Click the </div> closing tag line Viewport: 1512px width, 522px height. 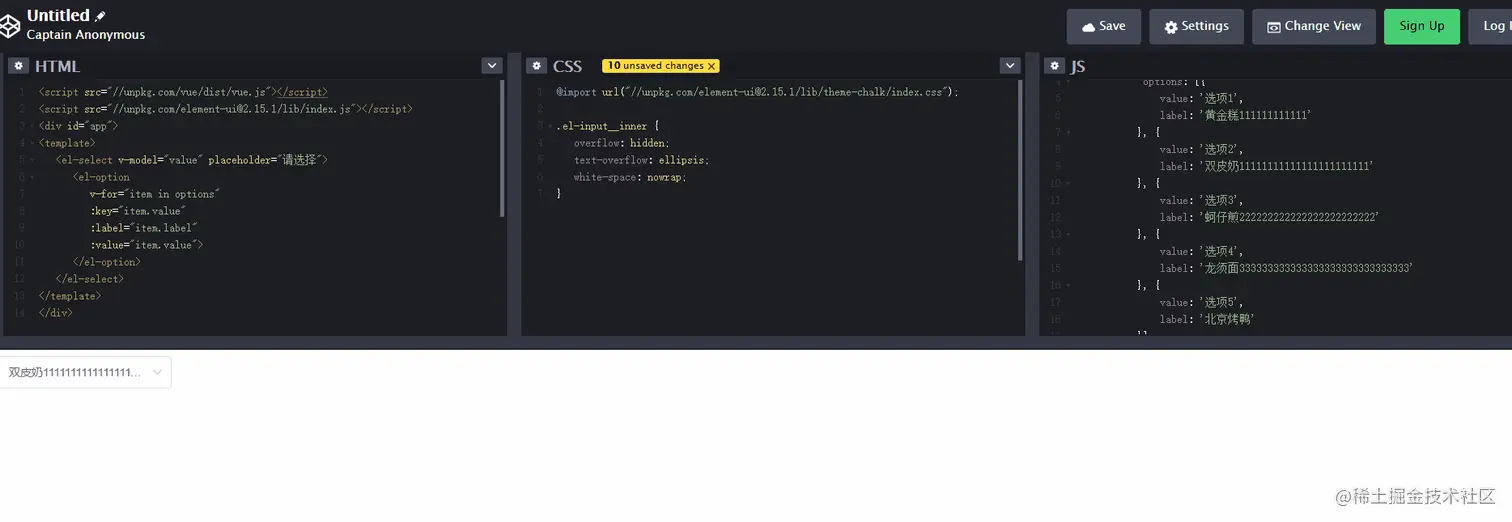coord(55,313)
